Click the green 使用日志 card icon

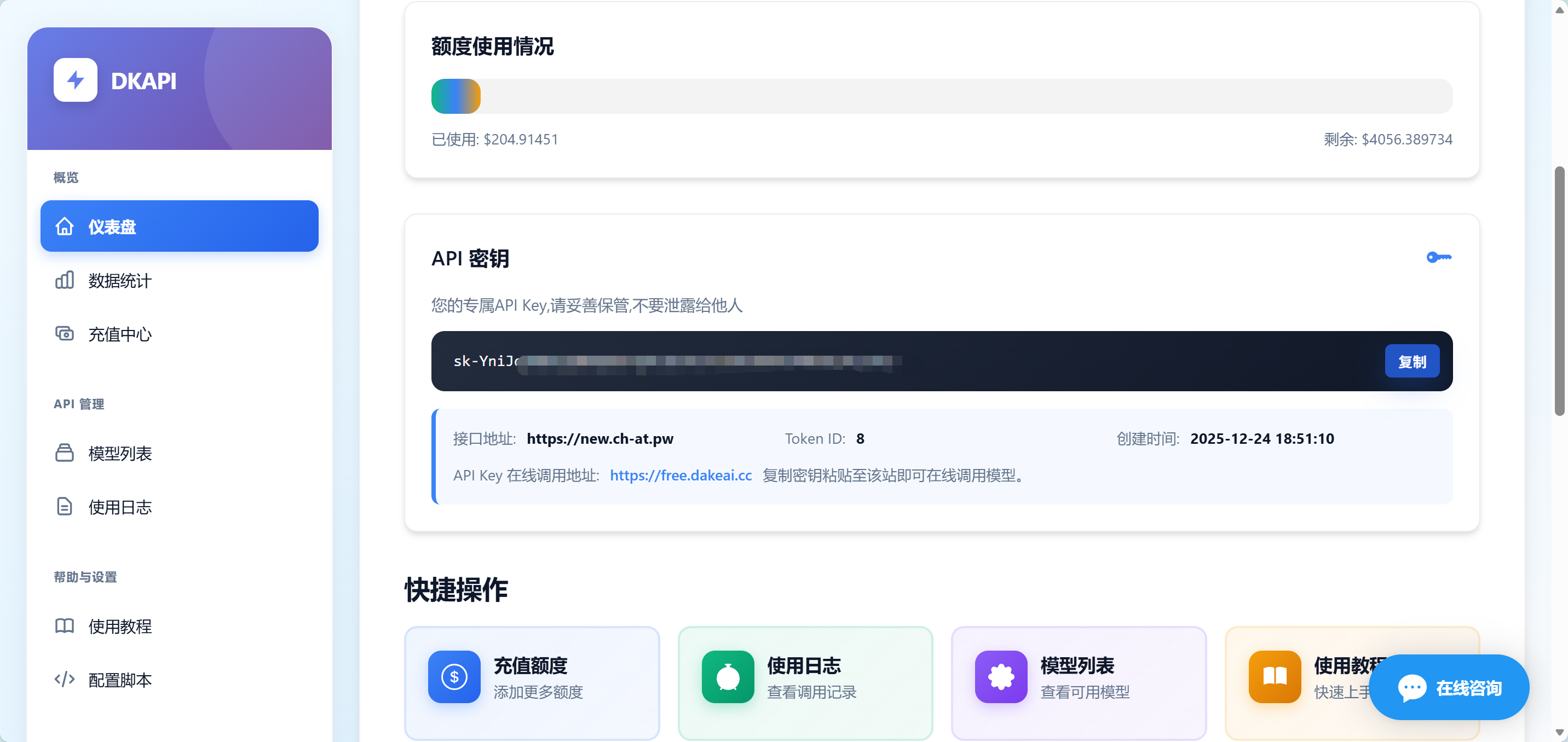coord(728,676)
